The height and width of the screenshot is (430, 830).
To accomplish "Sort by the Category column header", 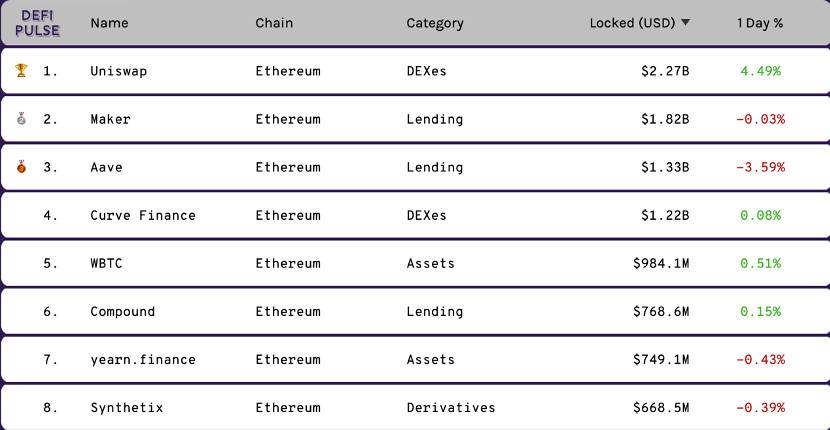I will click(435, 23).
